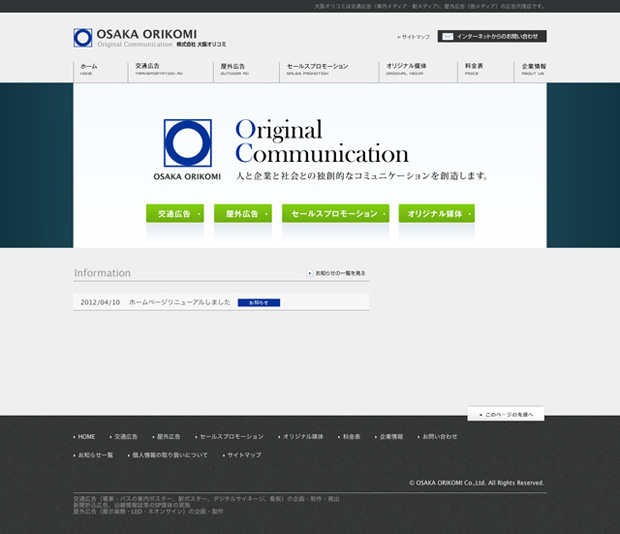This screenshot has height=534, width=620.
Task: Click arrow icon beside お知らせの一覧を見る
Action: [310, 273]
